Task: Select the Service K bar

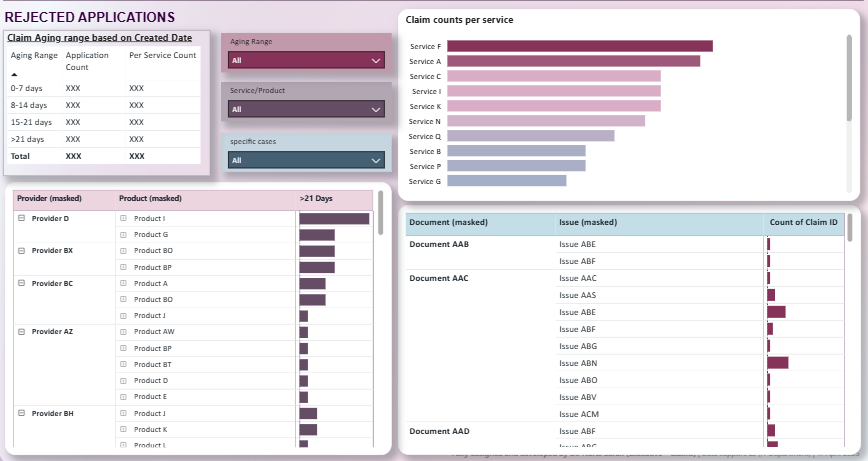Action: (554, 106)
